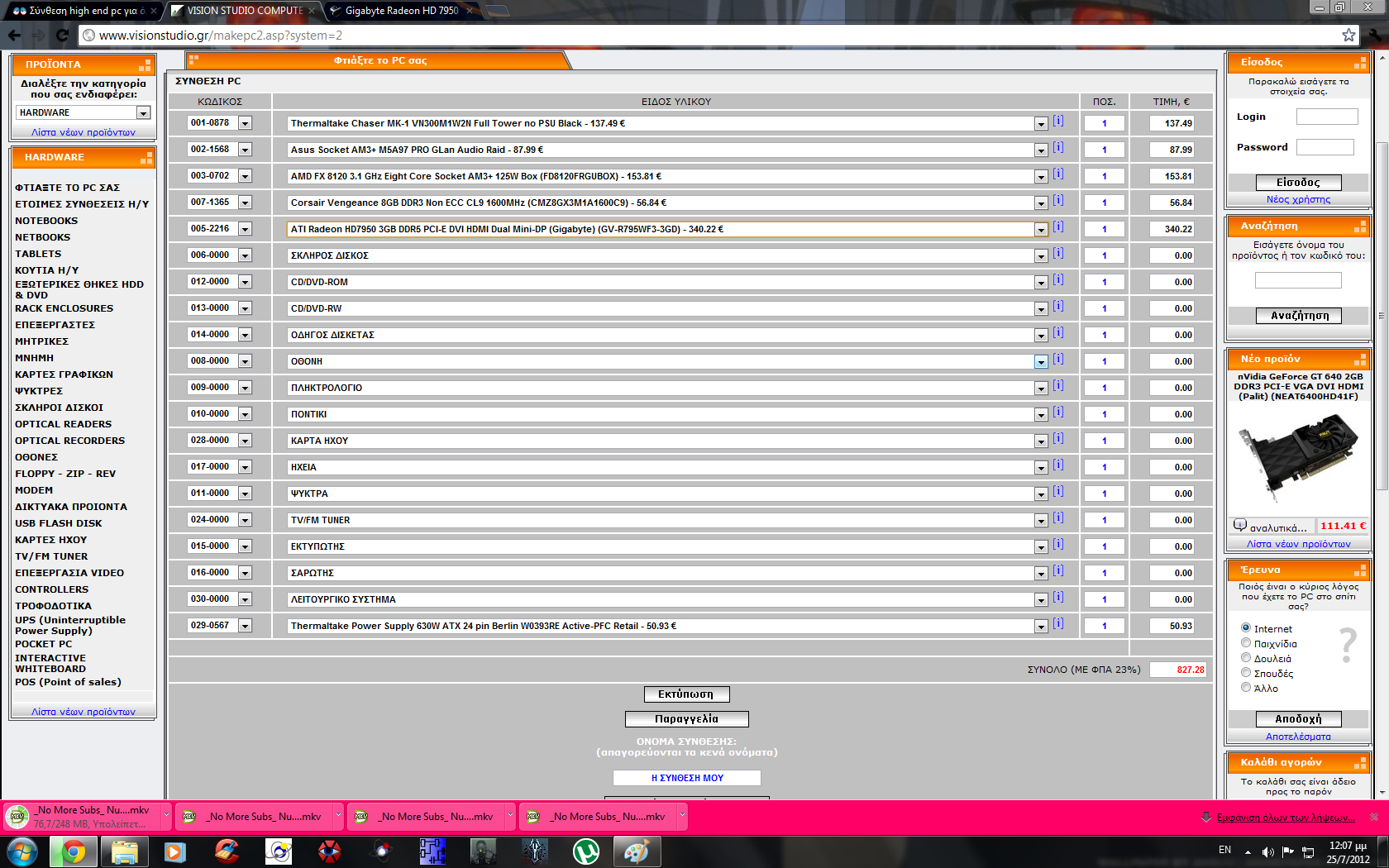The height and width of the screenshot is (868, 1389).
Task: Open code dropdown 029-0567
Action: coord(245,626)
